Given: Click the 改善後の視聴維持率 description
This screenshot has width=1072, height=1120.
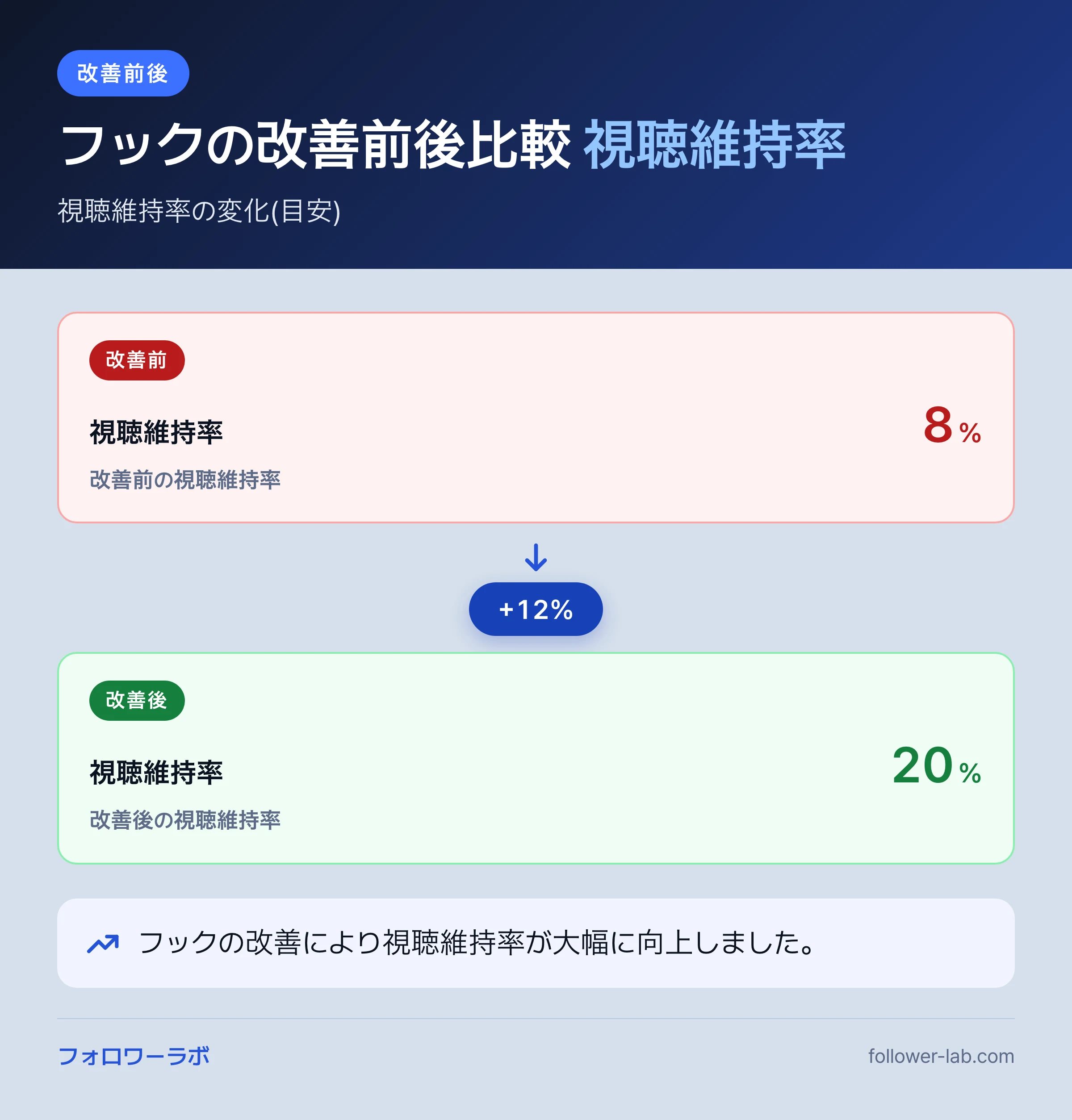Looking at the screenshot, I should 185,820.
